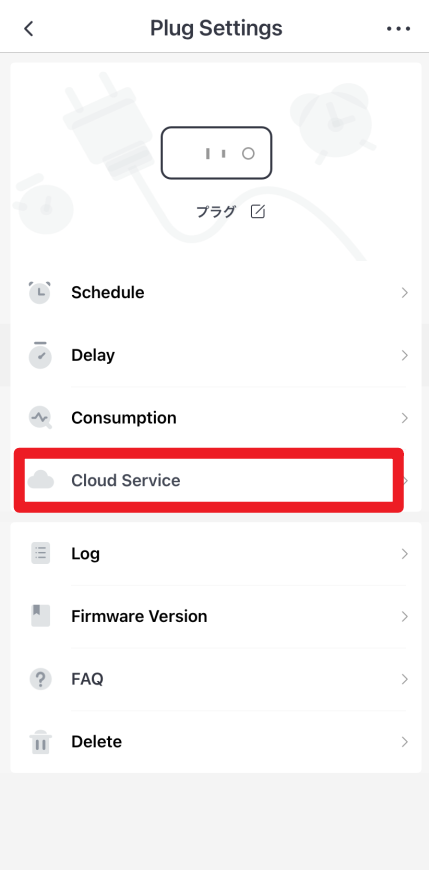Viewport: 429px width, 870px height.
Task: Tap the Delay stopwatch icon
Action: point(40,355)
